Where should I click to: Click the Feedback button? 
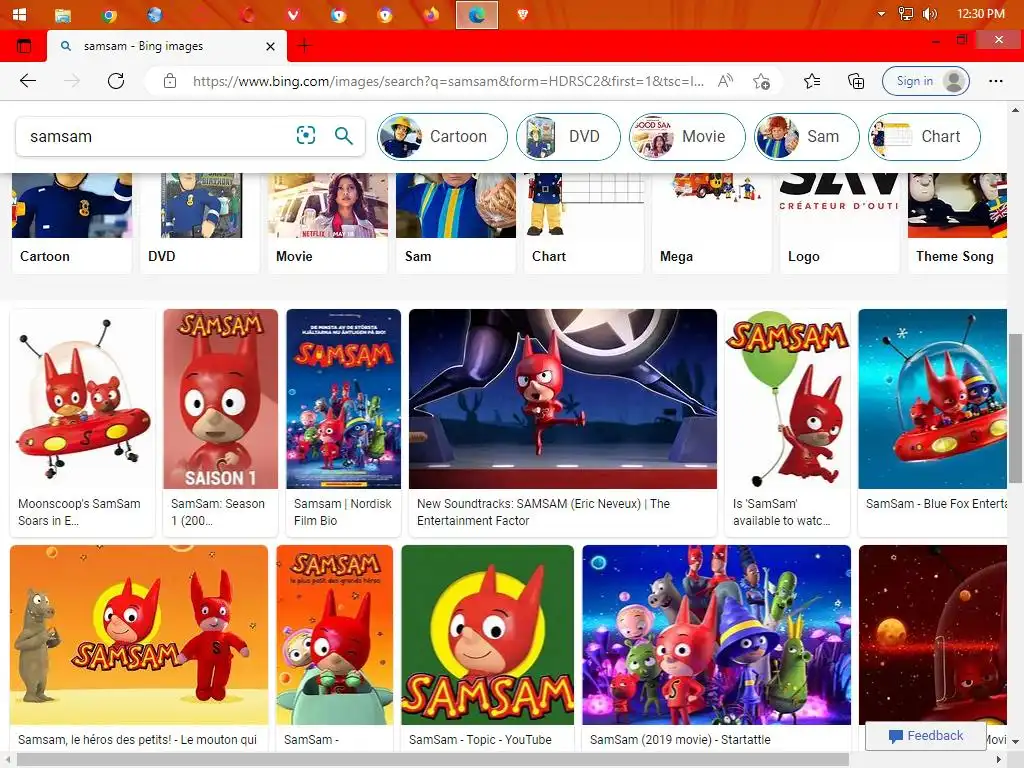926,735
